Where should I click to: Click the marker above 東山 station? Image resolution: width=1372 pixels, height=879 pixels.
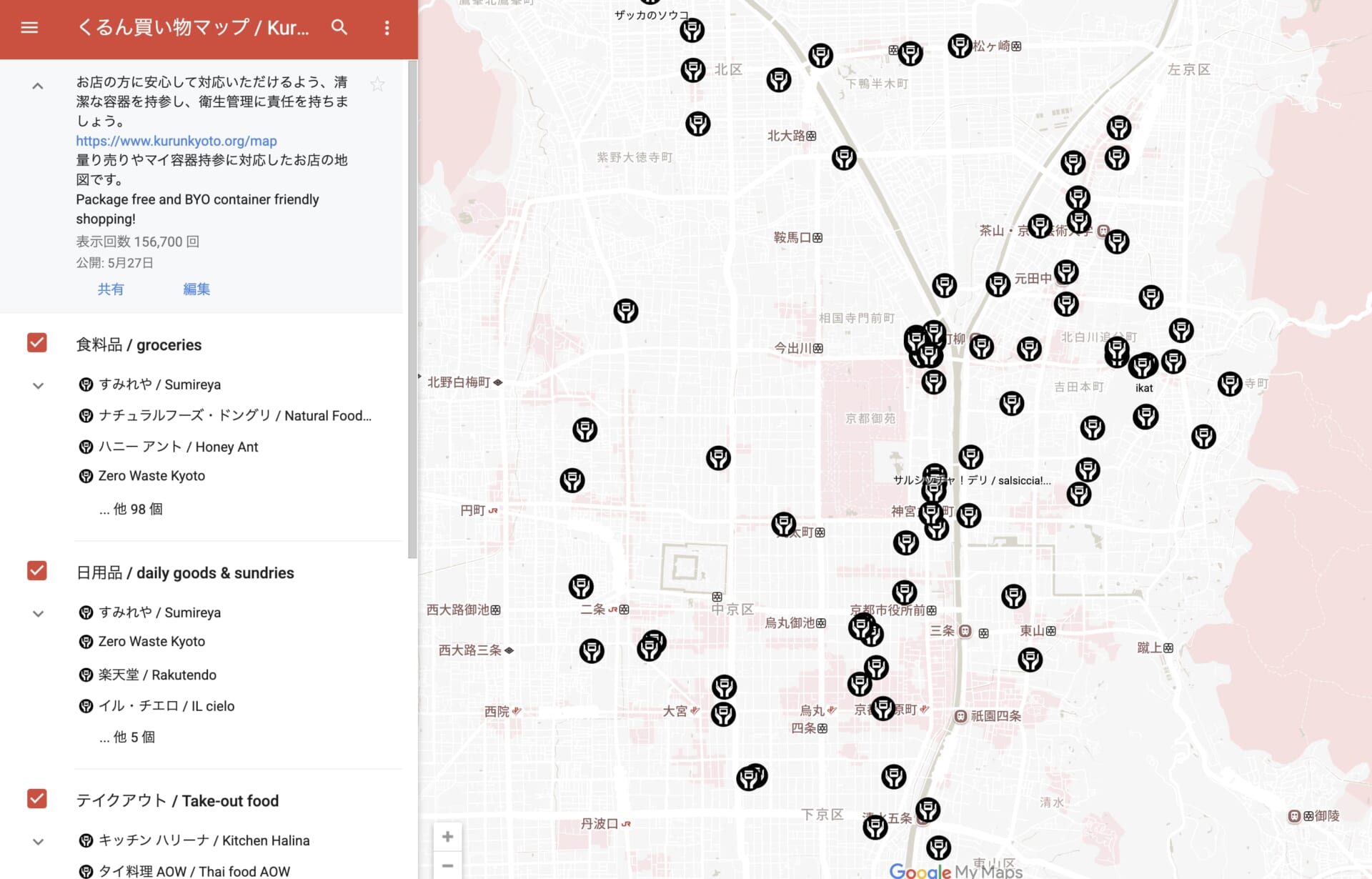1013,597
